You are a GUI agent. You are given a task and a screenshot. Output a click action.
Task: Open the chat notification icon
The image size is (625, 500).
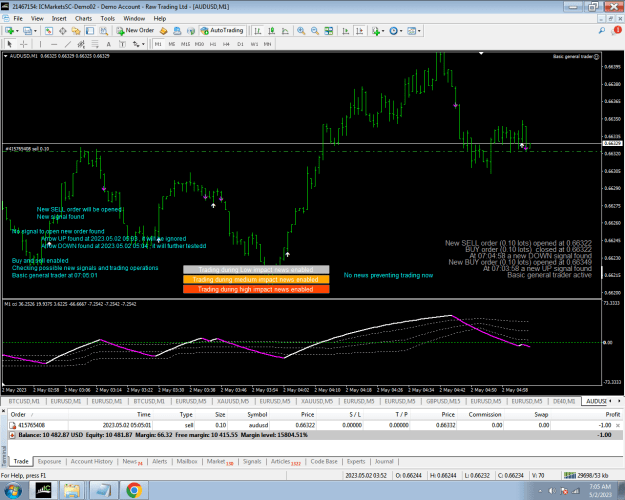pyautogui.click(x=617, y=31)
